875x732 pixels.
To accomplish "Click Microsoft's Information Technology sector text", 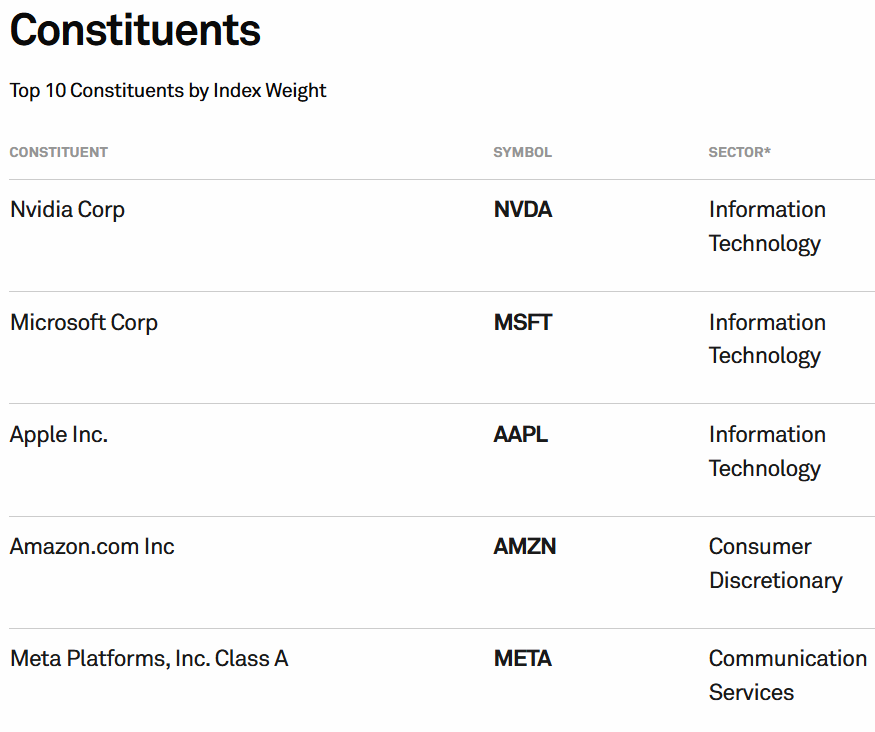I will pyautogui.click(x=767, y=339).
